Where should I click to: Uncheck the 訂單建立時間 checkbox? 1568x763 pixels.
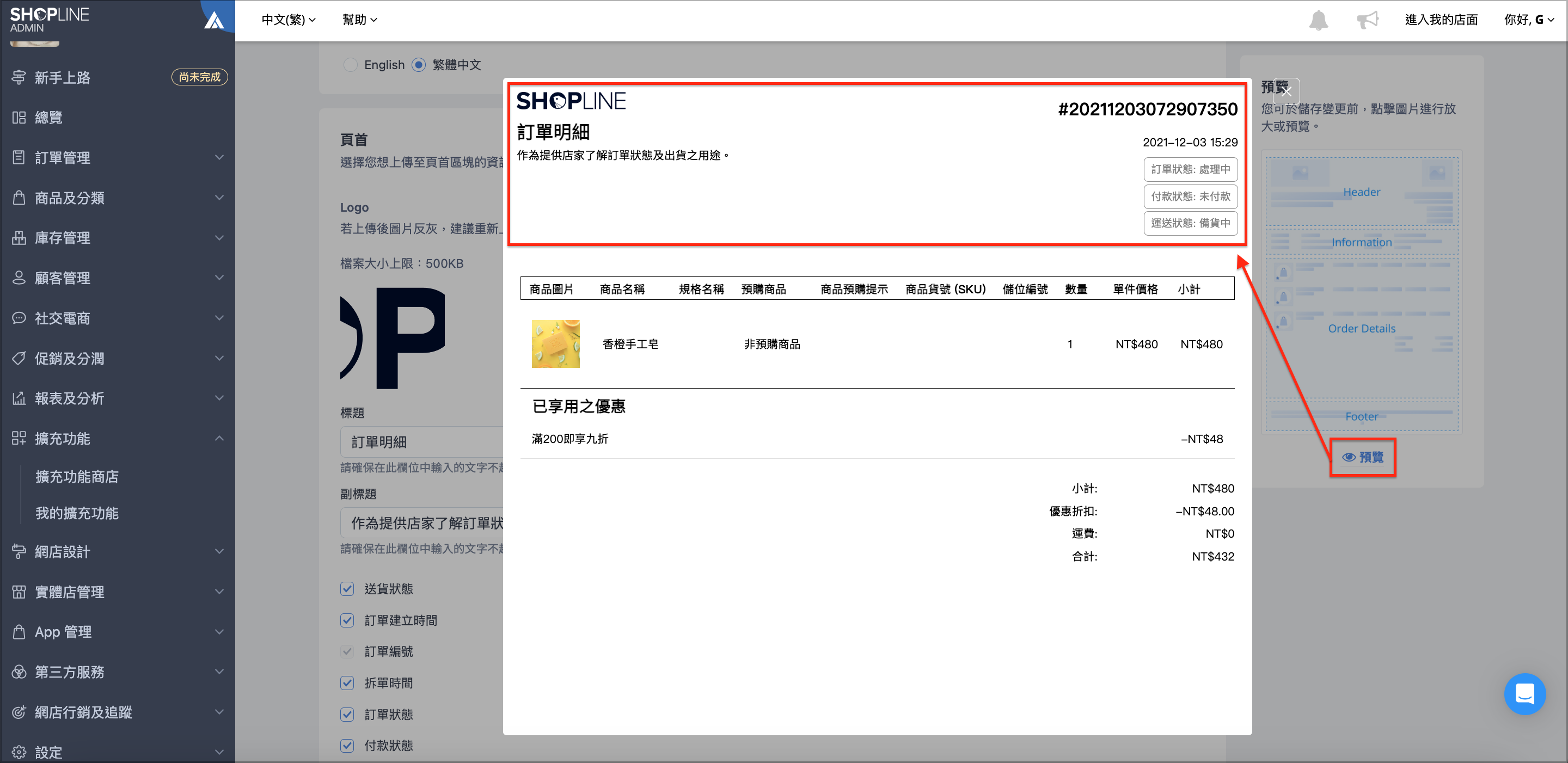click(347, 620)
